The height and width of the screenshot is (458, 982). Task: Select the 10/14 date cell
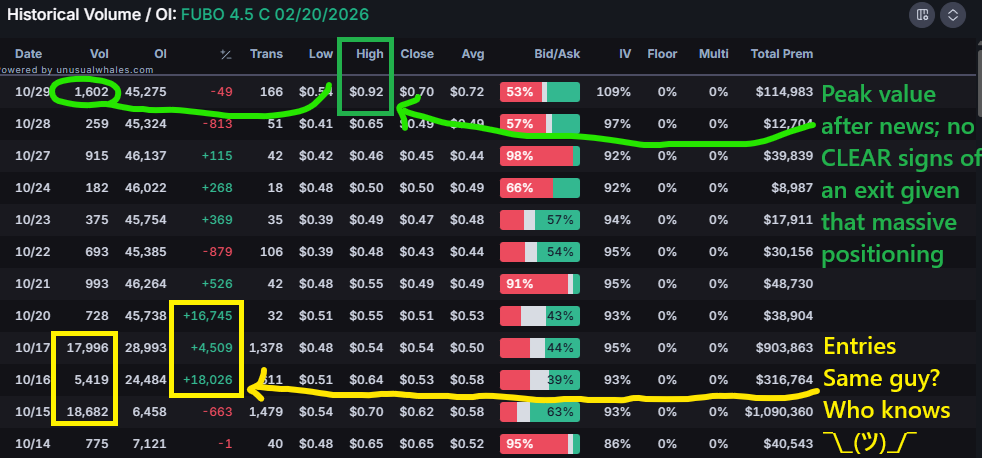pyautogui.click(x=33, y=444)
